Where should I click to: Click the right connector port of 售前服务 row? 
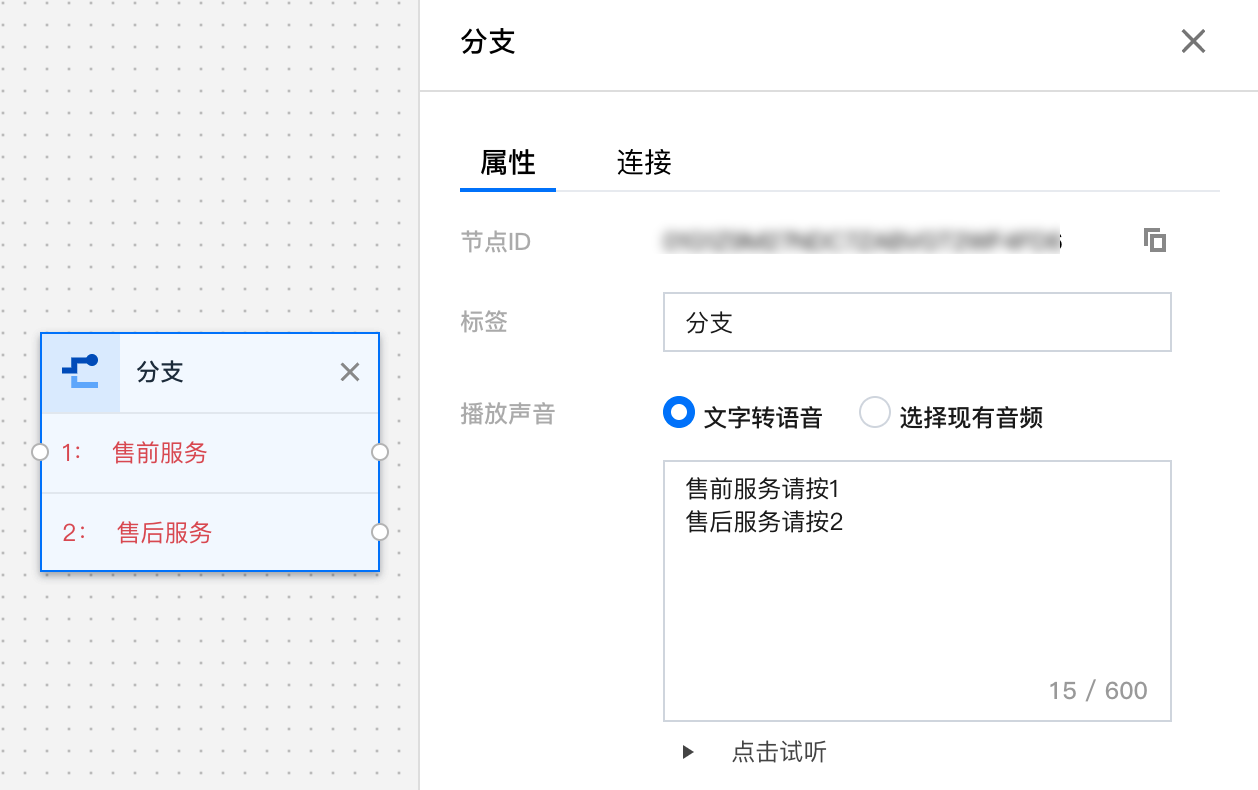[380, 452]
